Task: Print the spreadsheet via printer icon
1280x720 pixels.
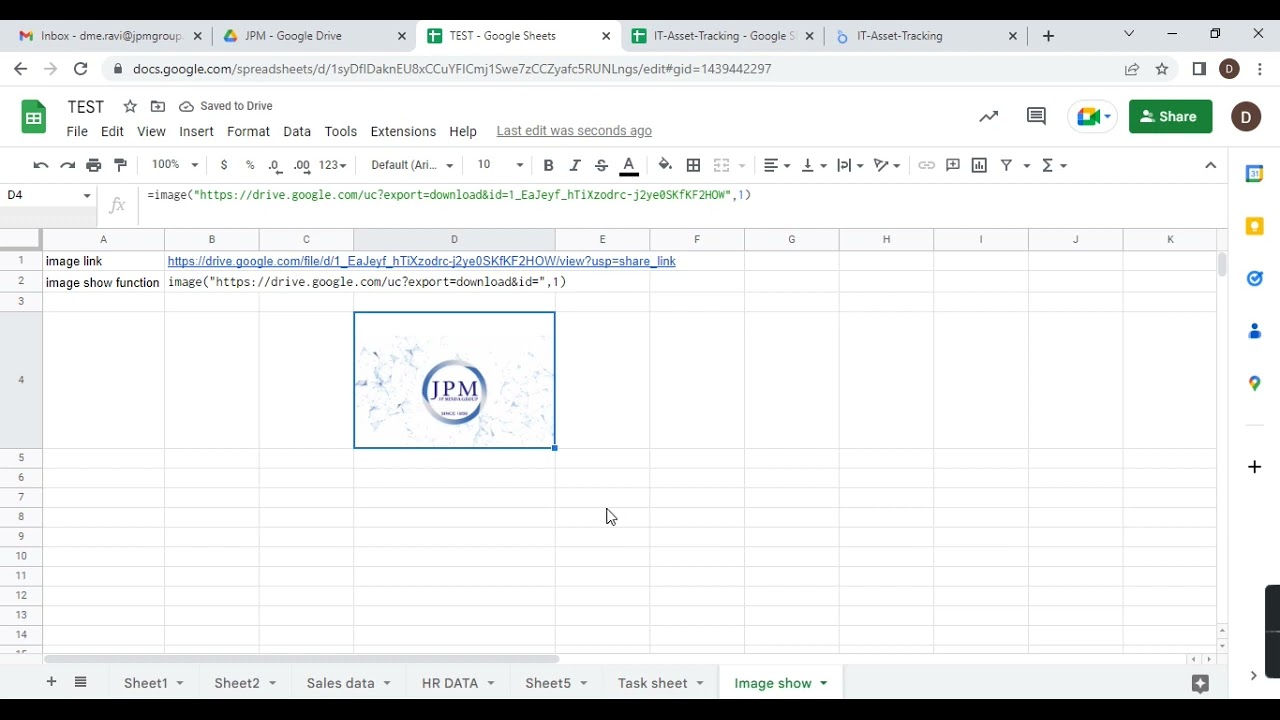Action: coord(94,165)
